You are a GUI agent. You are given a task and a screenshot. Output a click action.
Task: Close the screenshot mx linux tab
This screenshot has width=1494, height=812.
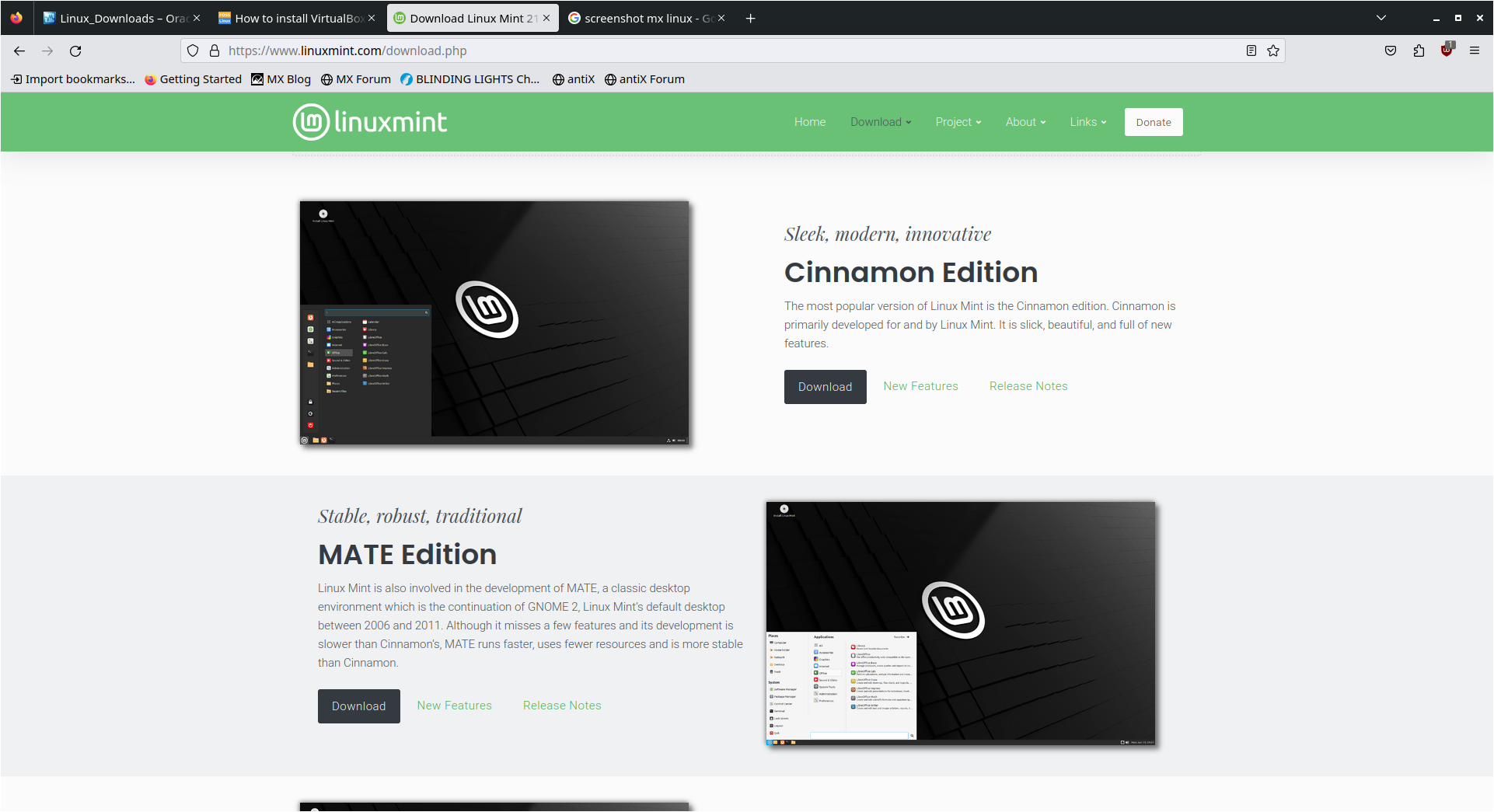coord(721,19)
